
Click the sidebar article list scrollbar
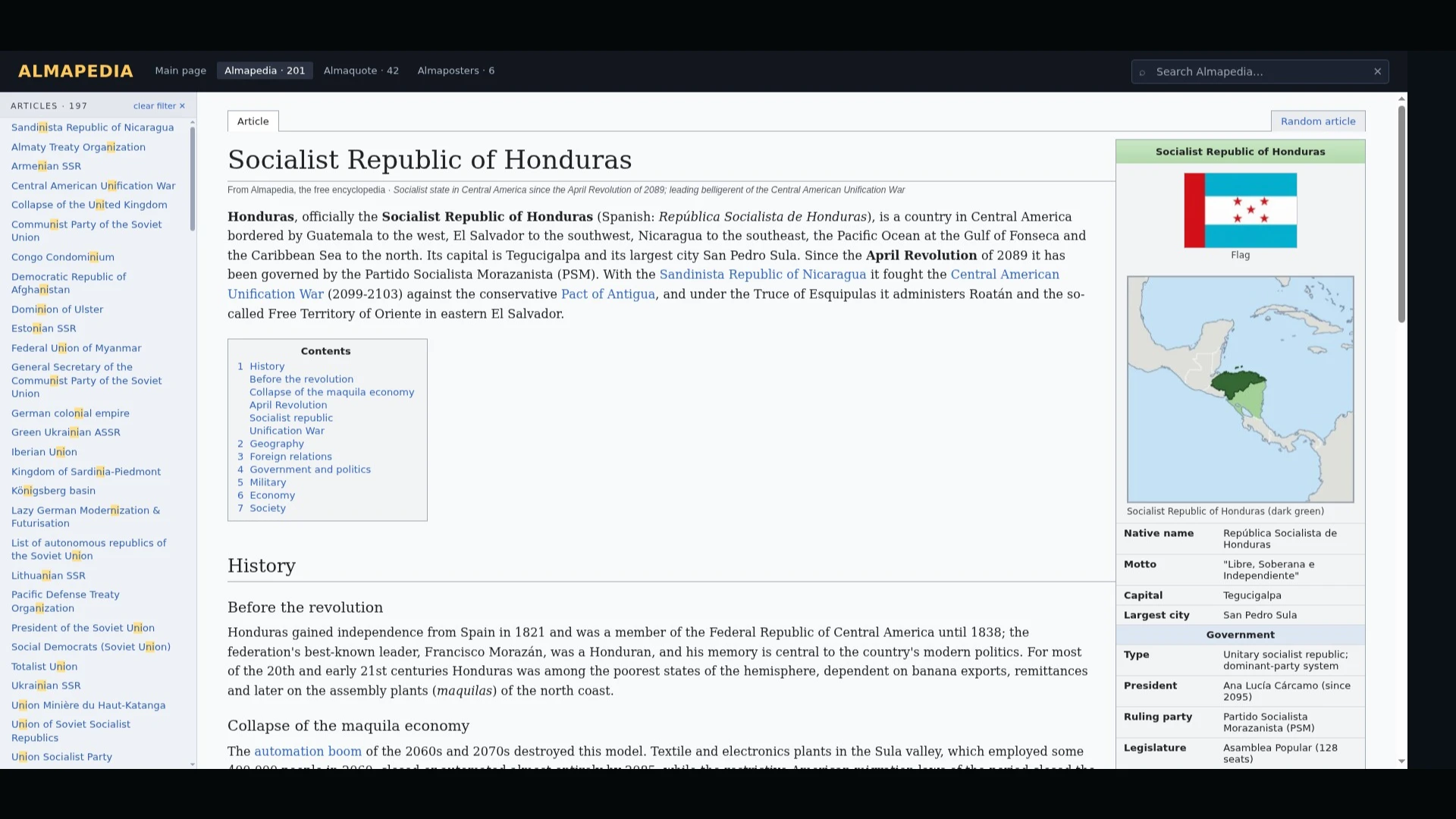pos(193,179)
